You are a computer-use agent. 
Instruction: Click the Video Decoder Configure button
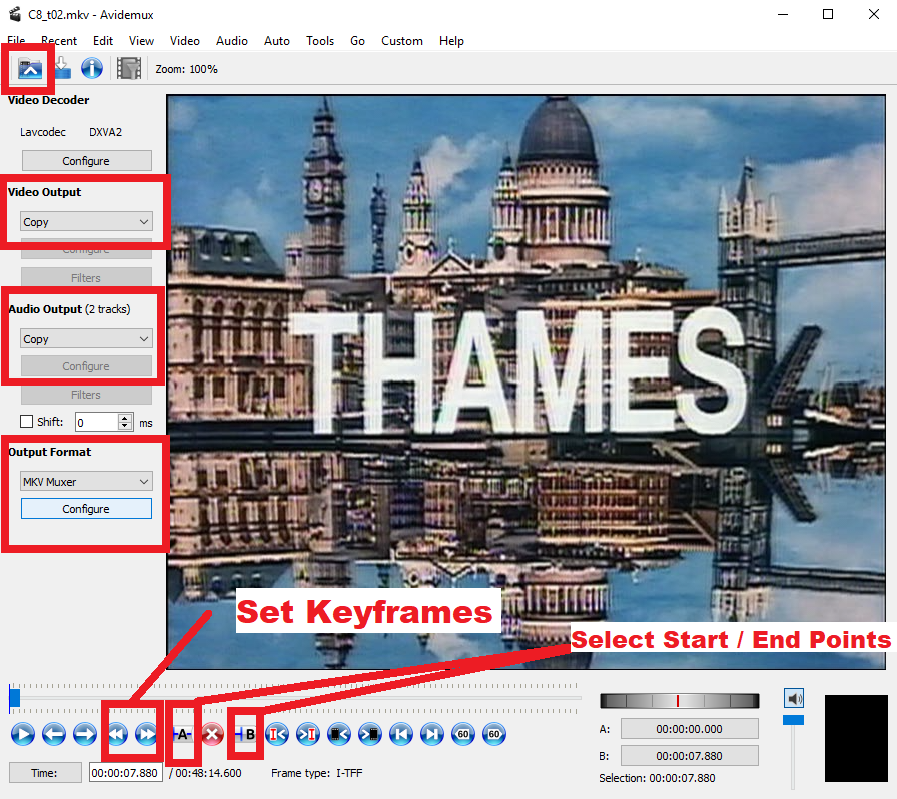86,161
